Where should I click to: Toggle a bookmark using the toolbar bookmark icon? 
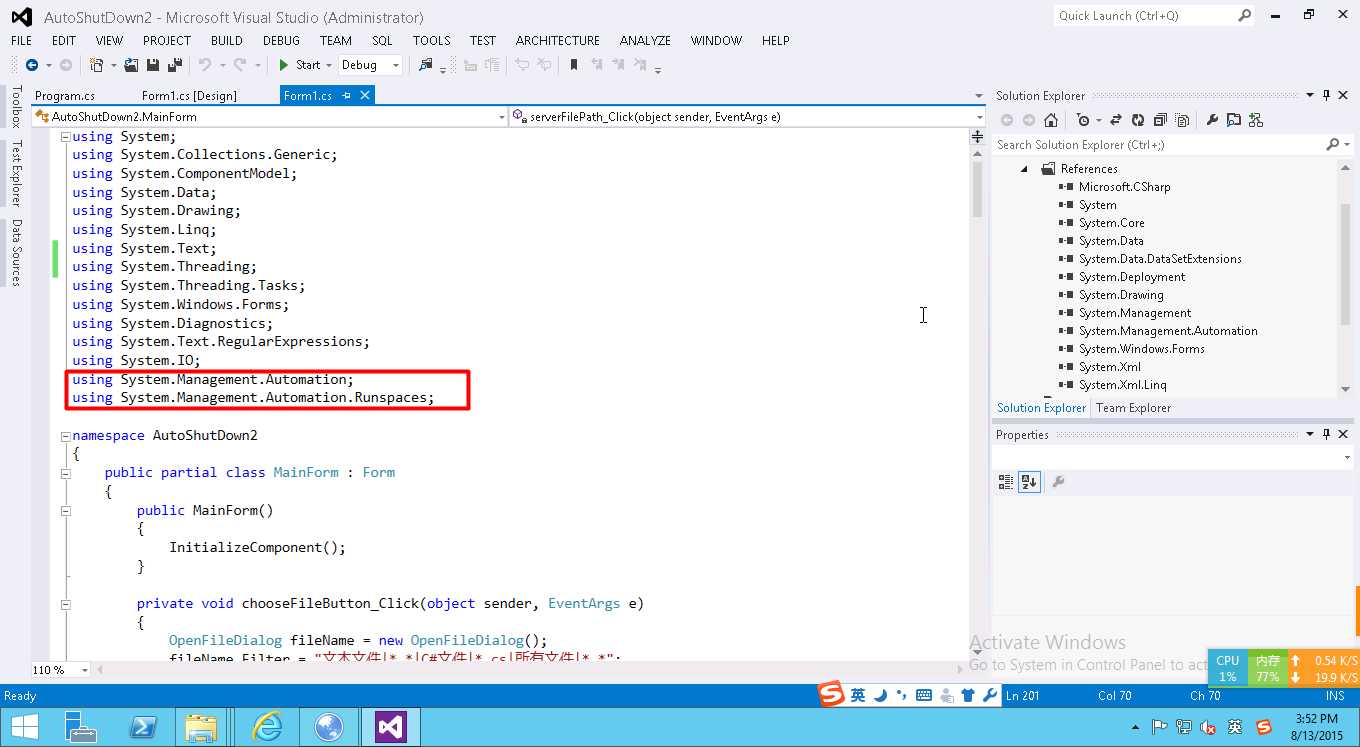[x=574, y=65]
